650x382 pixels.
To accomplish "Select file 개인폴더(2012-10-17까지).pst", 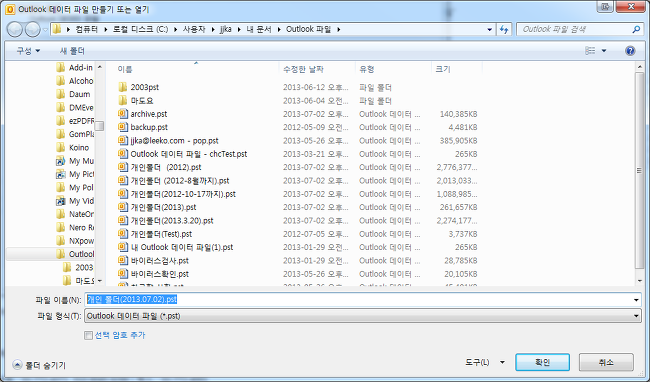I will pyautogui.click(x=183, y=194).
